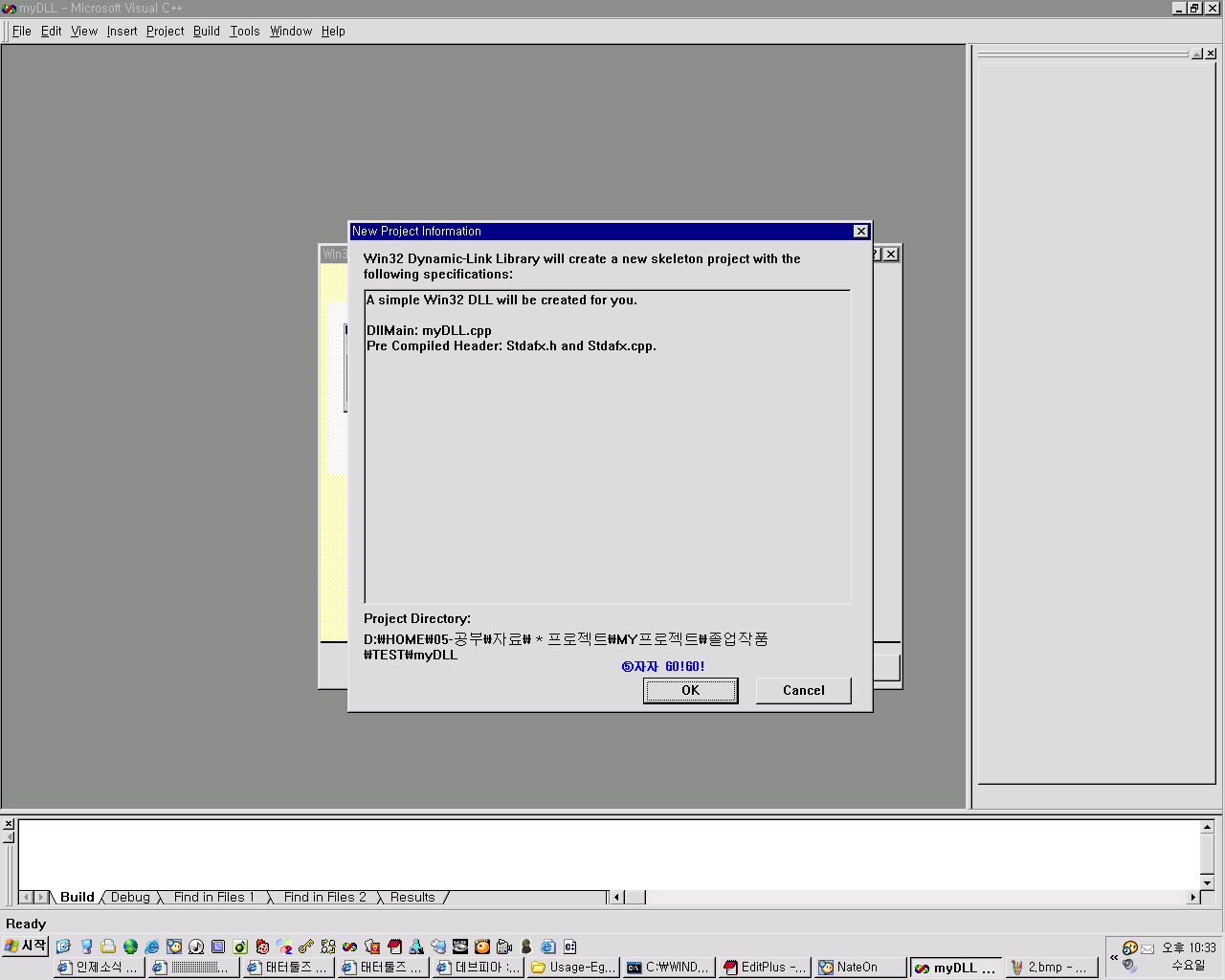Viewport: 1225px width, 980px height.
Task: Launch Visual C++ infinity icon in quick launch
Action: (350, 947)
